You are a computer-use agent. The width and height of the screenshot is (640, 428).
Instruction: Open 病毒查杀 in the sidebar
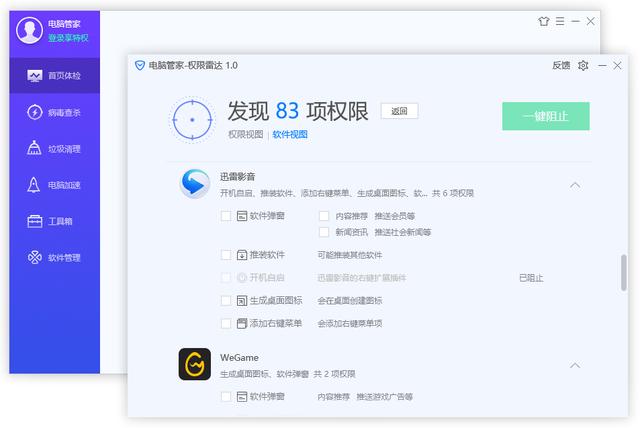[54, 112]
